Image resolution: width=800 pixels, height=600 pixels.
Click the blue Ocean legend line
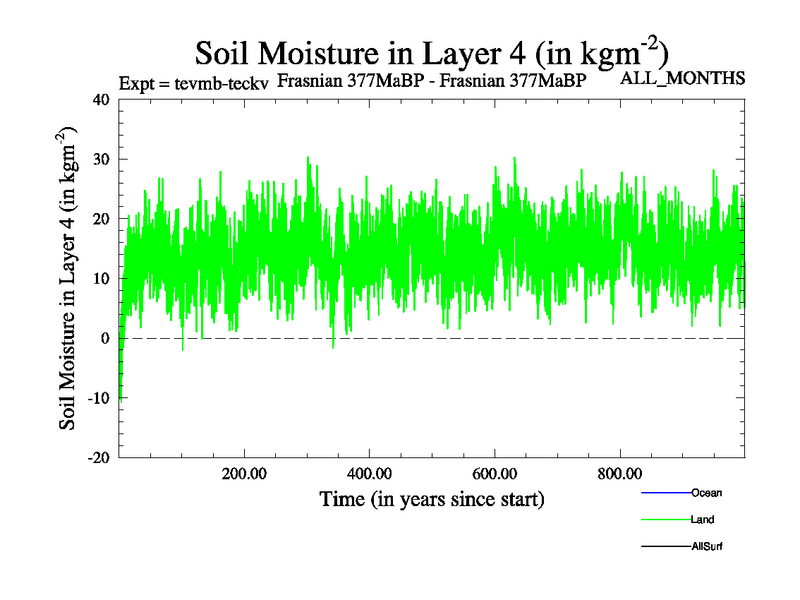point(665,493)
